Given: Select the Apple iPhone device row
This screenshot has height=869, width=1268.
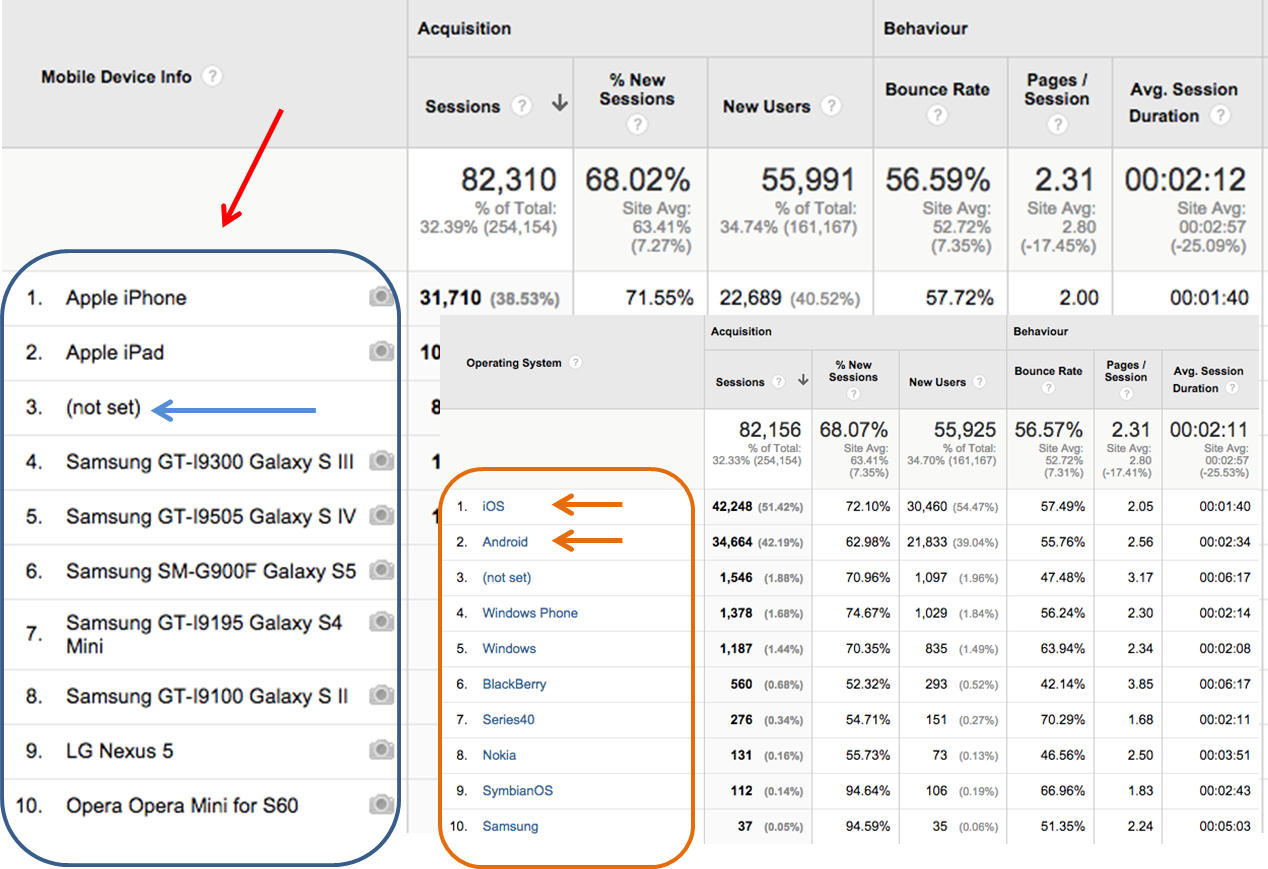Looking at the screenshot, I should (126, 298).
